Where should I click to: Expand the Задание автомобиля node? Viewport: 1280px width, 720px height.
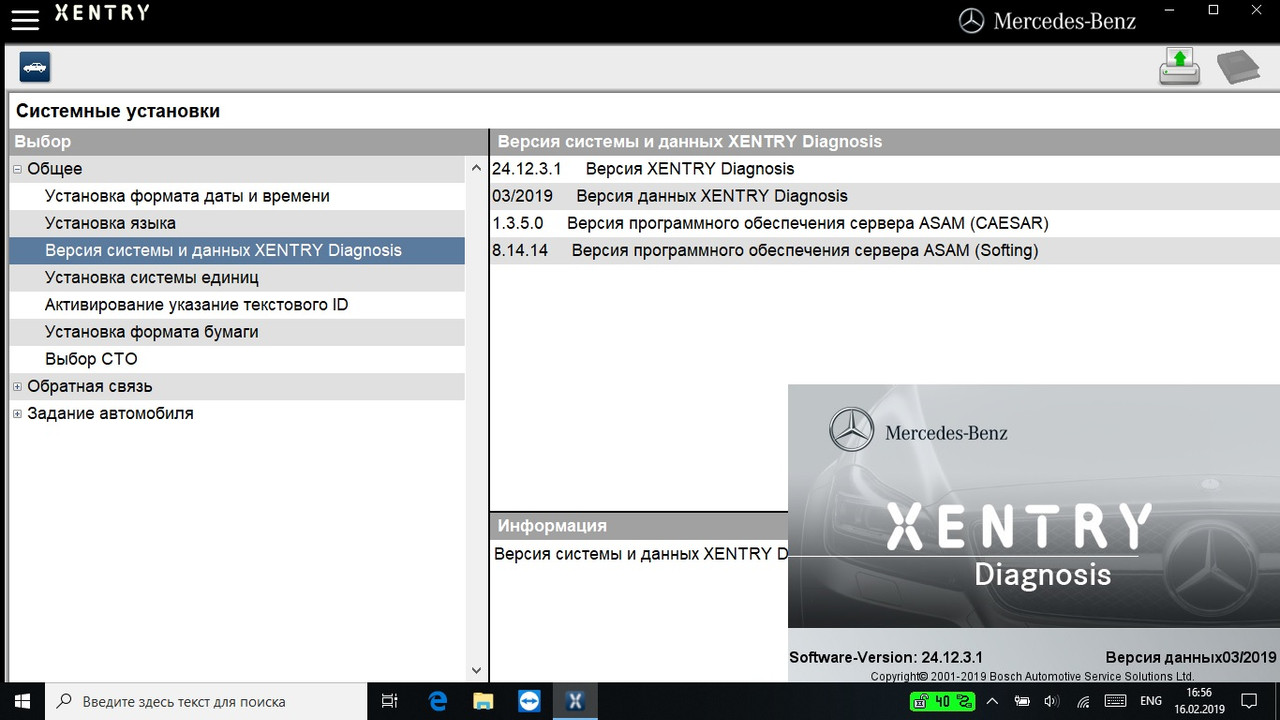(17, 413)
